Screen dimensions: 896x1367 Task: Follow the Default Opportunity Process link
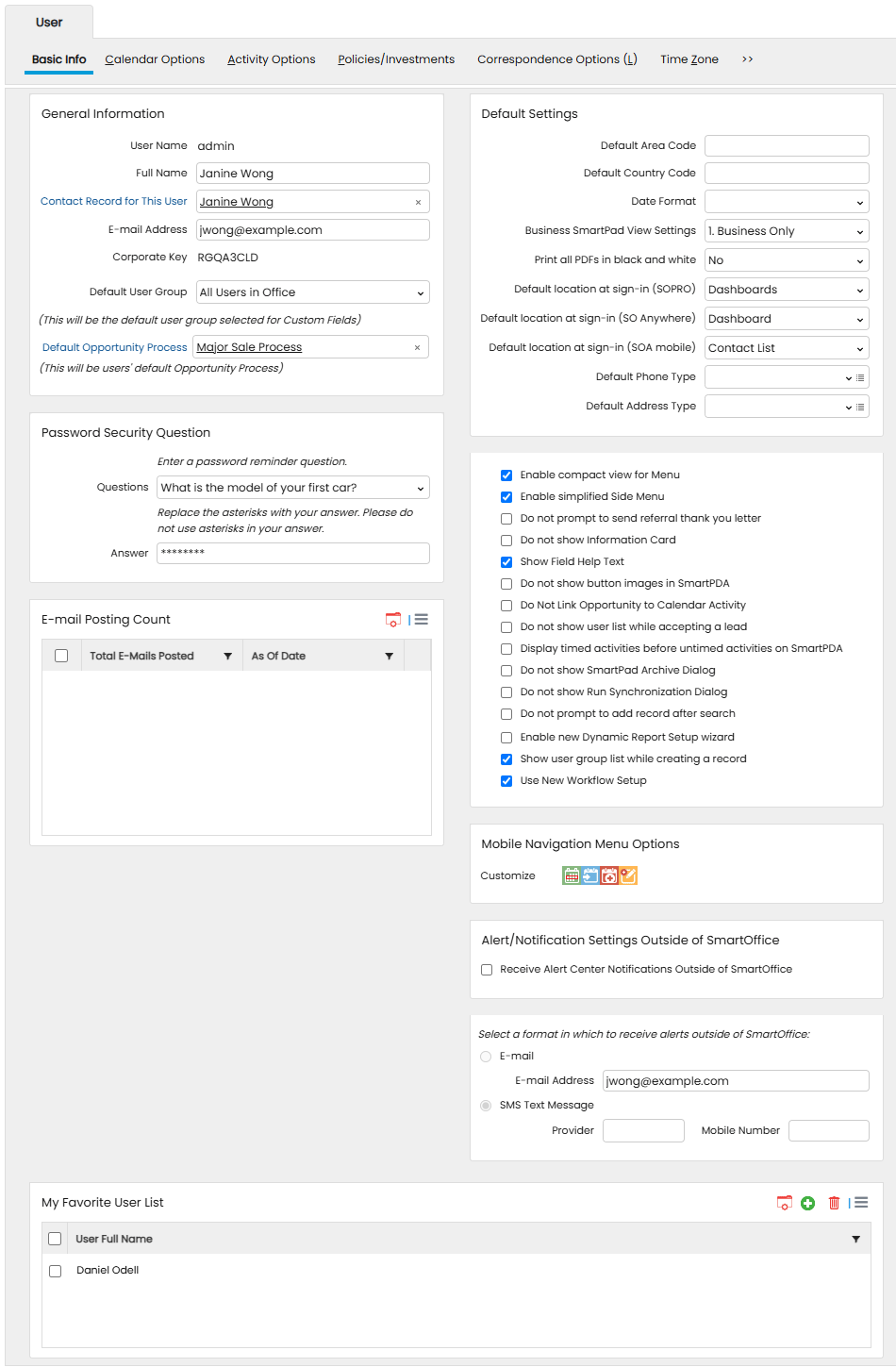click(x=114, y=347)
